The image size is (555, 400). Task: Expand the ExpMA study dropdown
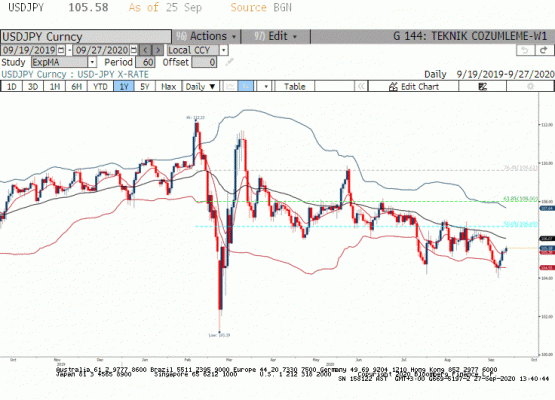(x=92, y=62)
